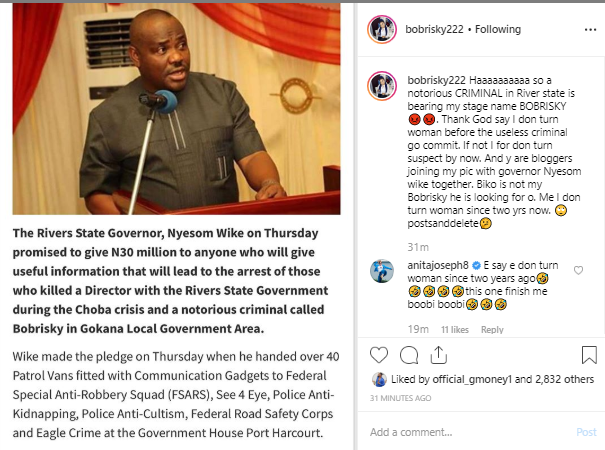The width and height of the screenshot is (605, 450).
Task: Like anitajoseph8's comment with small heart
Action: 578,270
